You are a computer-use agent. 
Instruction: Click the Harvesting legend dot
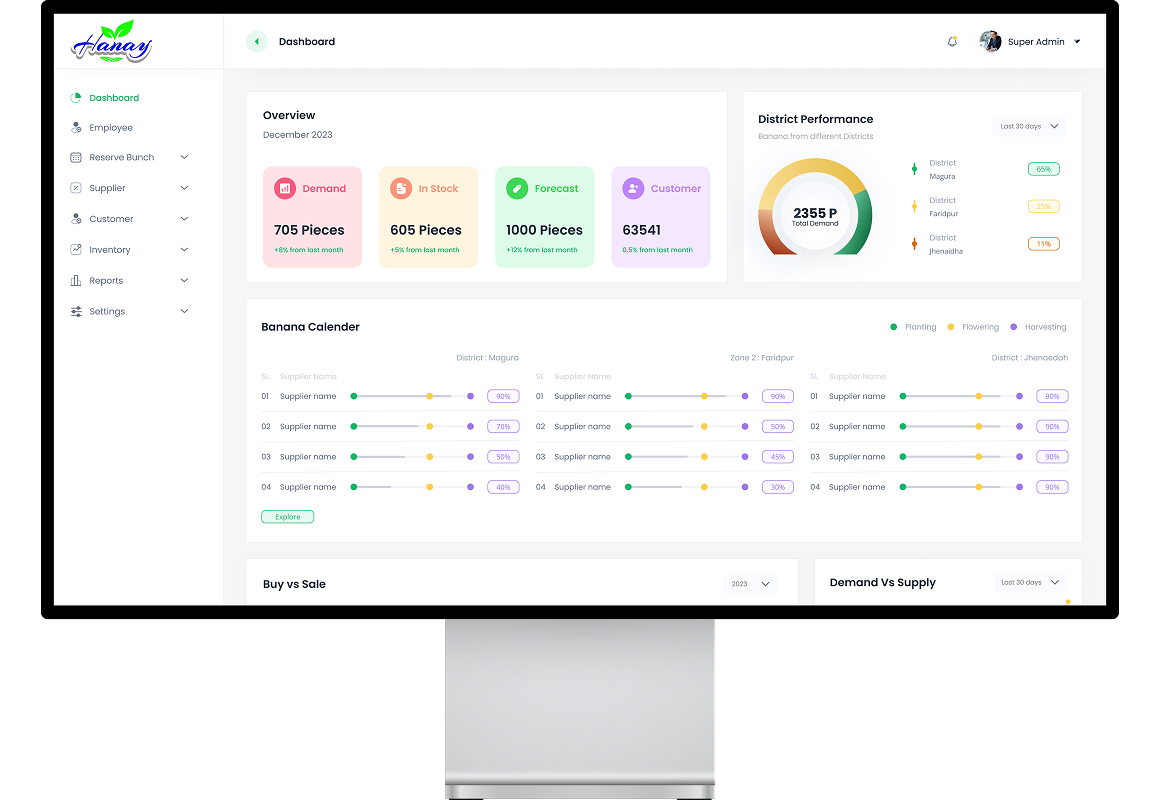[x=1013, y=327]
